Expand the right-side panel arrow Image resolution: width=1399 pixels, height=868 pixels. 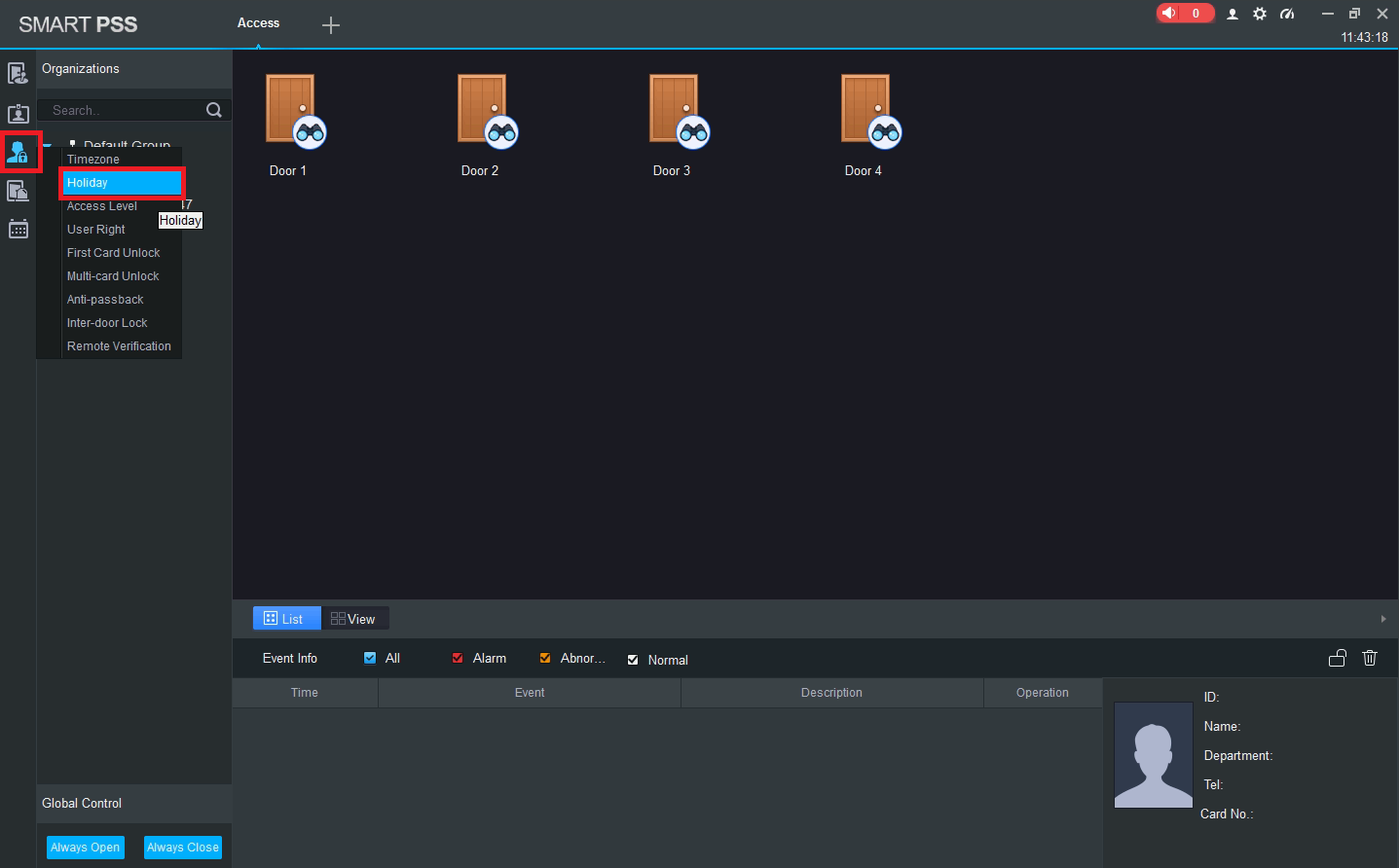point(1382,619)
